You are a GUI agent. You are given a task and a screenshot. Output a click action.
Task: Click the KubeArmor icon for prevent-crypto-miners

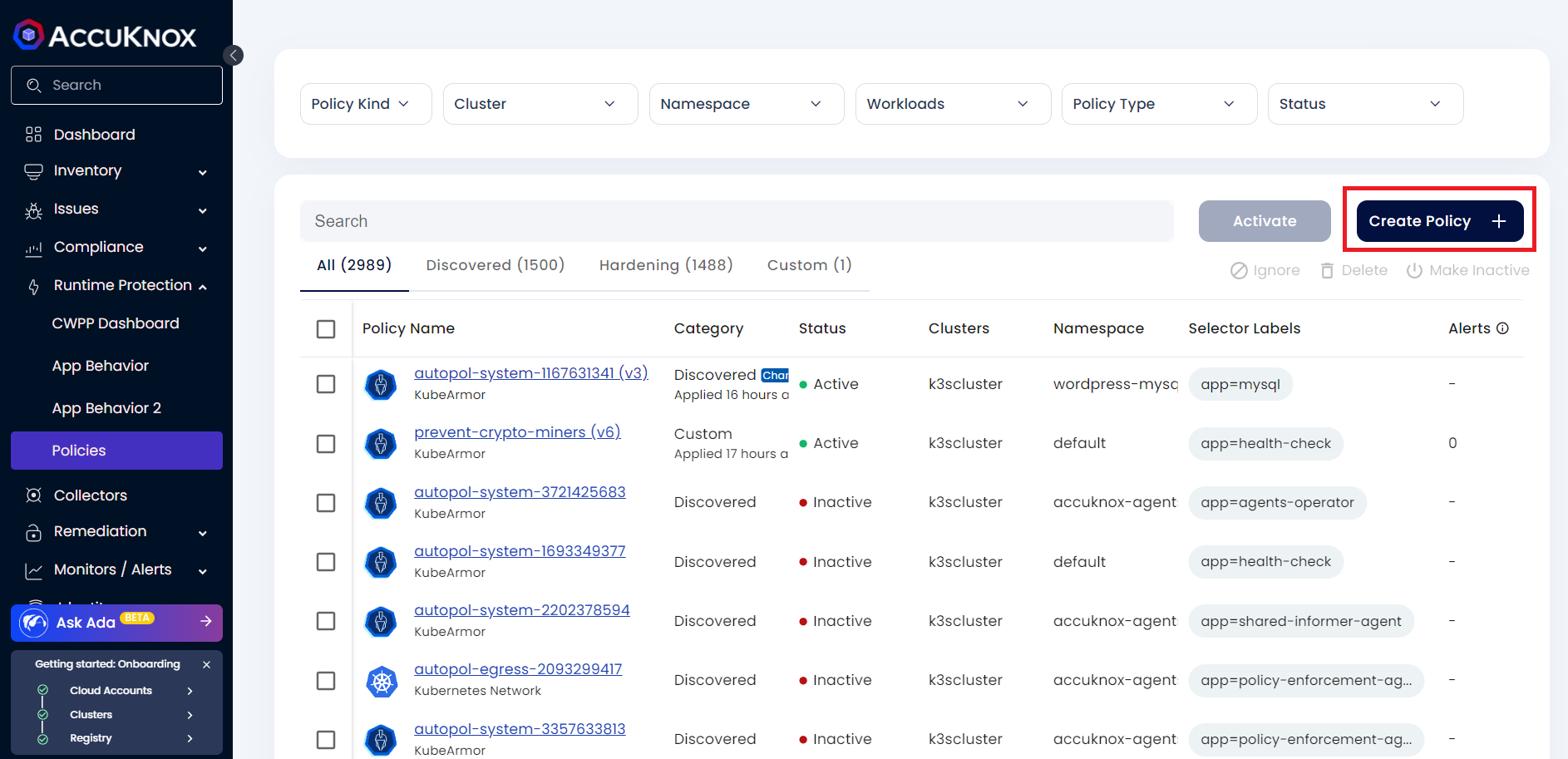[381, 444]
